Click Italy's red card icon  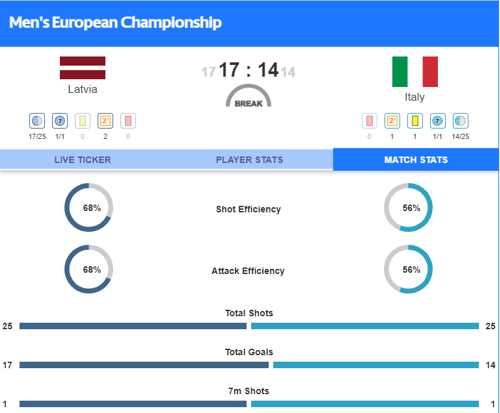pyautogui.click(x=369, y=121)
